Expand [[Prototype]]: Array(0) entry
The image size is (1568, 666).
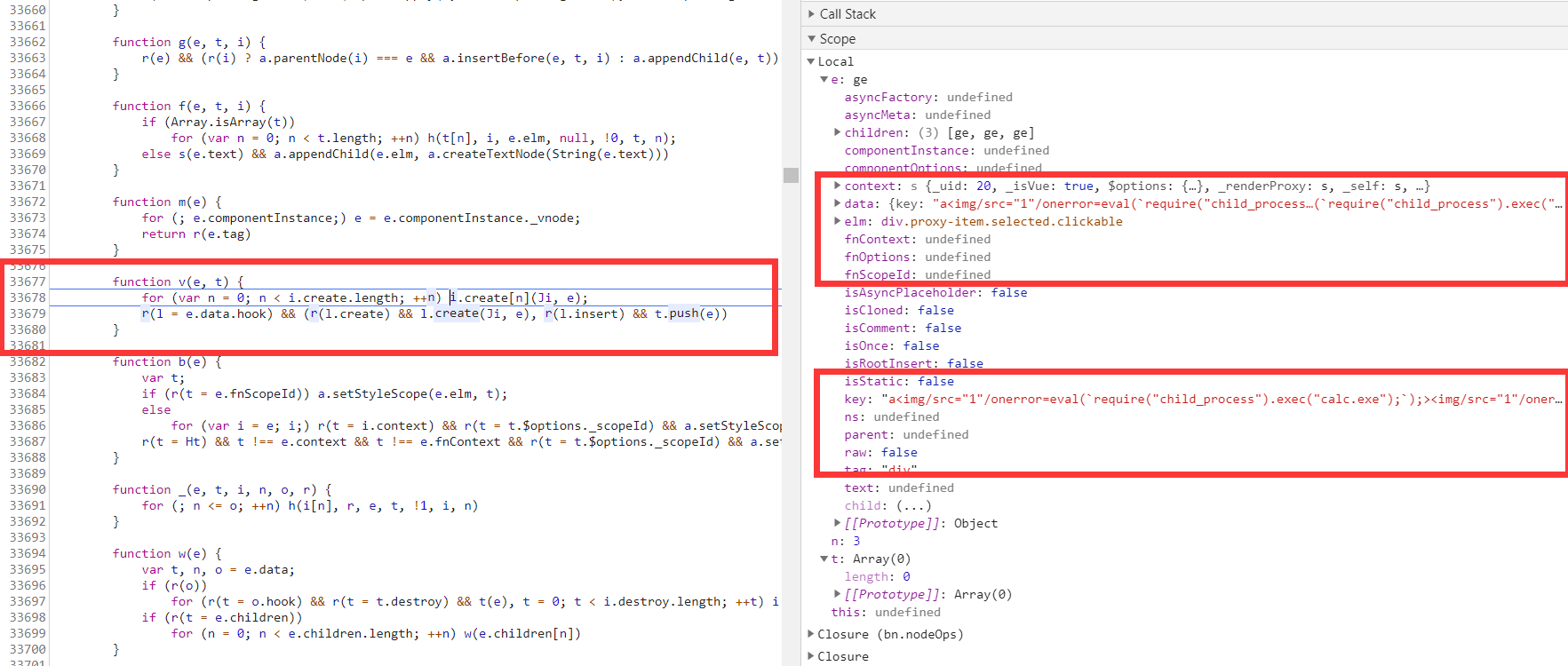tap(837, 594)
